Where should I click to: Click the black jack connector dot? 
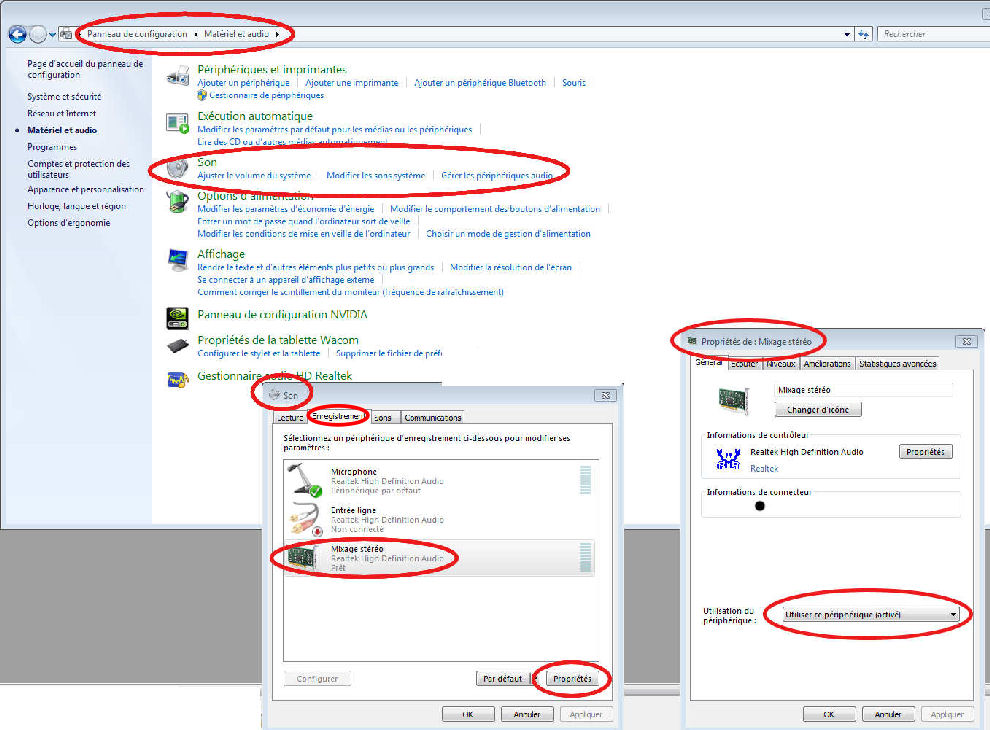tap(760, 506)
